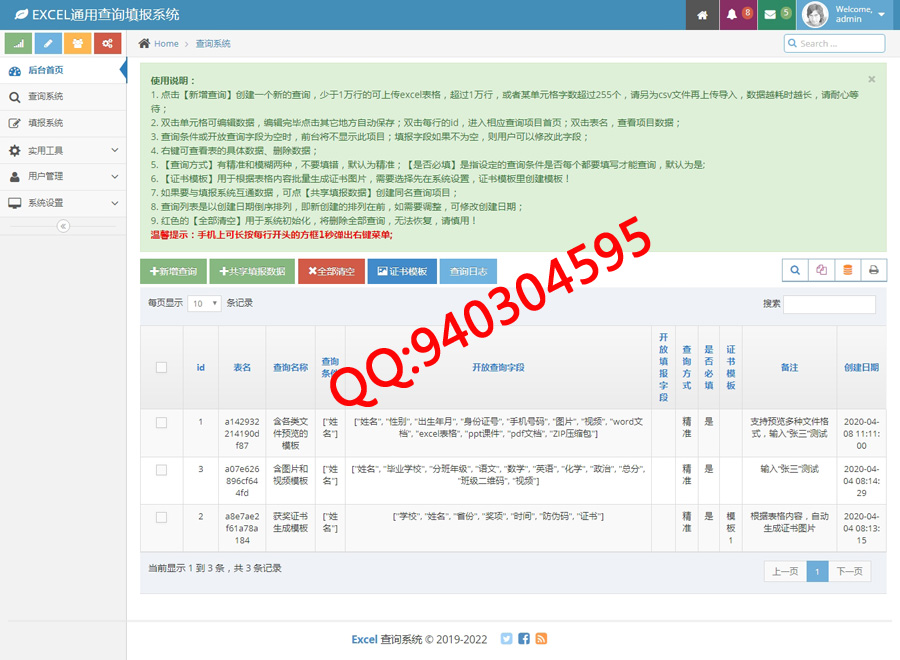Click the red 全部清空 button

click(329, 271)
